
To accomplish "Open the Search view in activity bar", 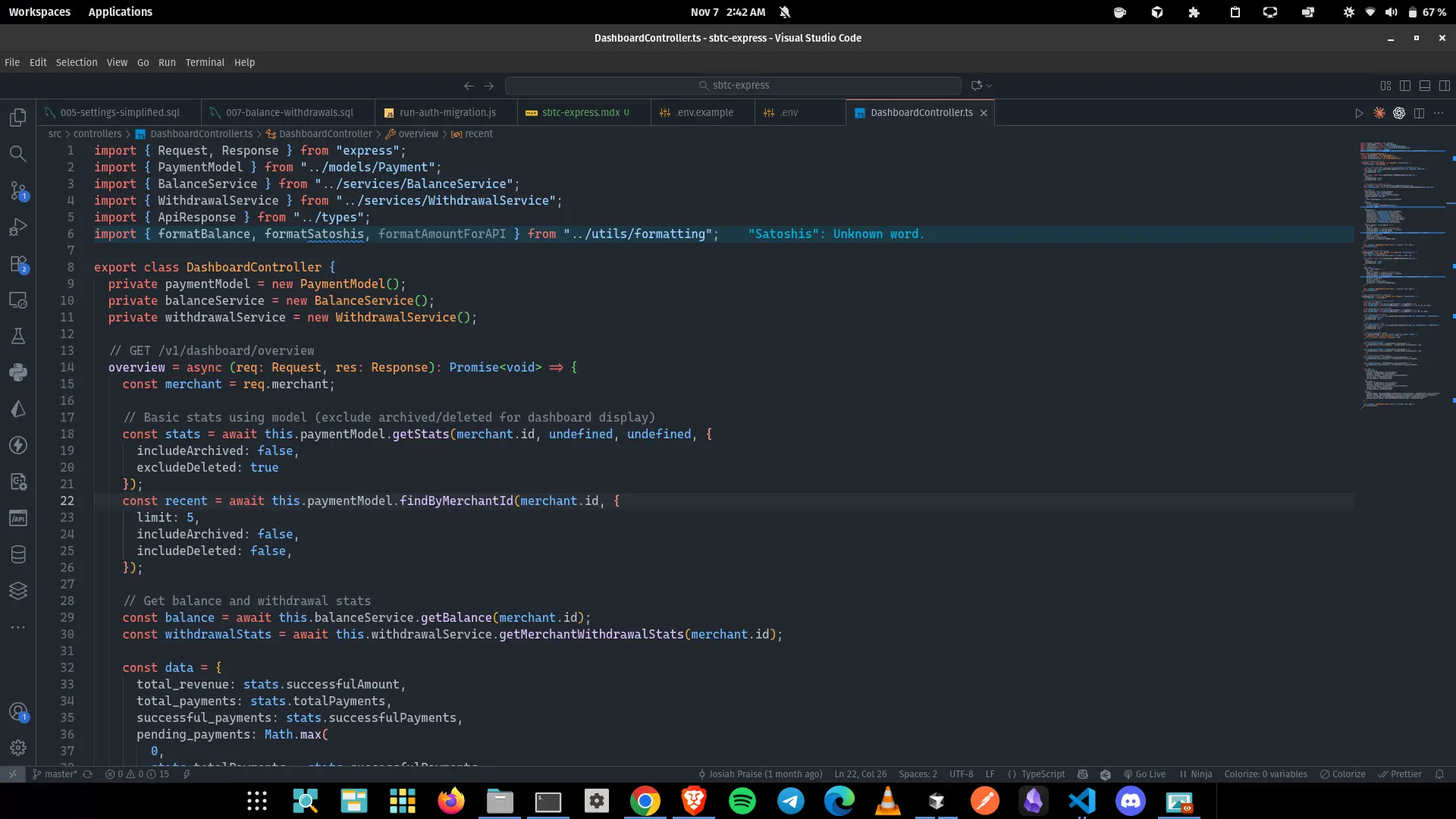I will pyautogui.click(x=18, y=154).
